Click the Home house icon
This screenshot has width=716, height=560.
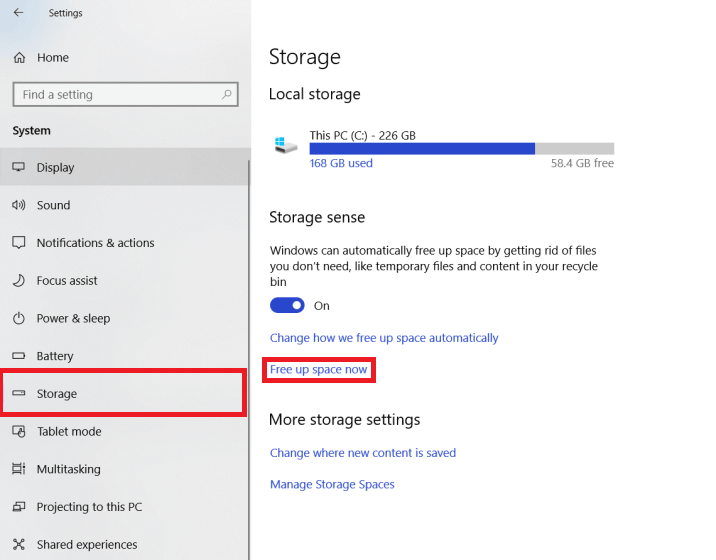click(19, 58)
